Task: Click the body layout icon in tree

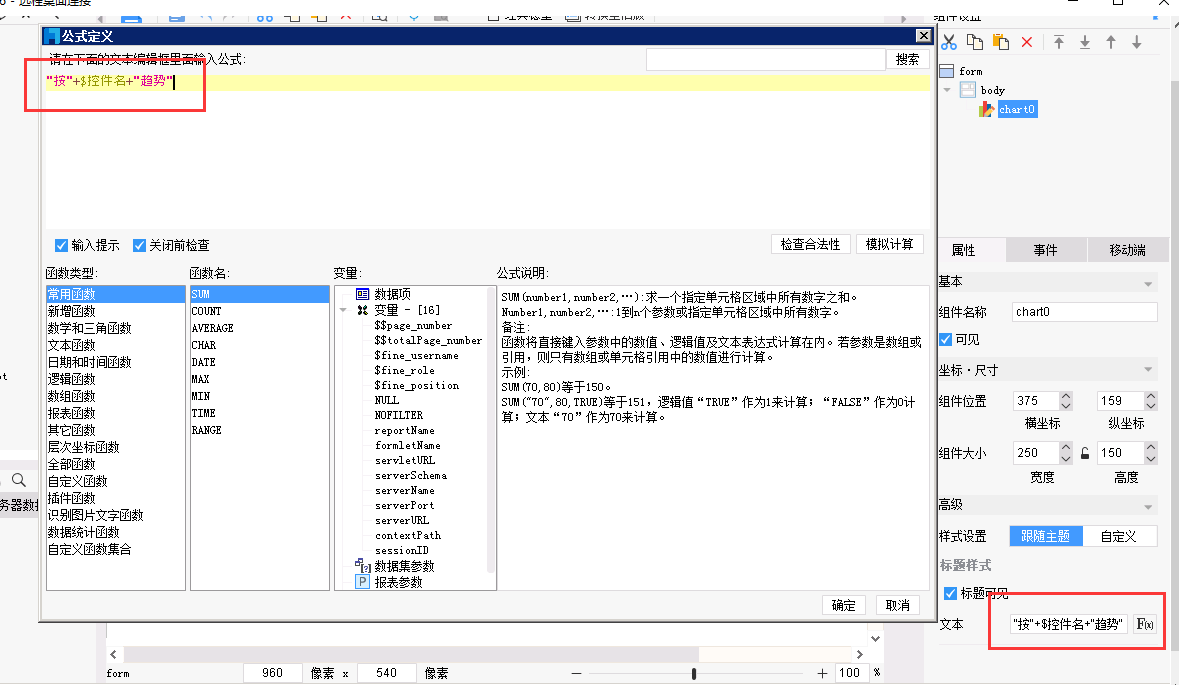Action: coord(968,90)
